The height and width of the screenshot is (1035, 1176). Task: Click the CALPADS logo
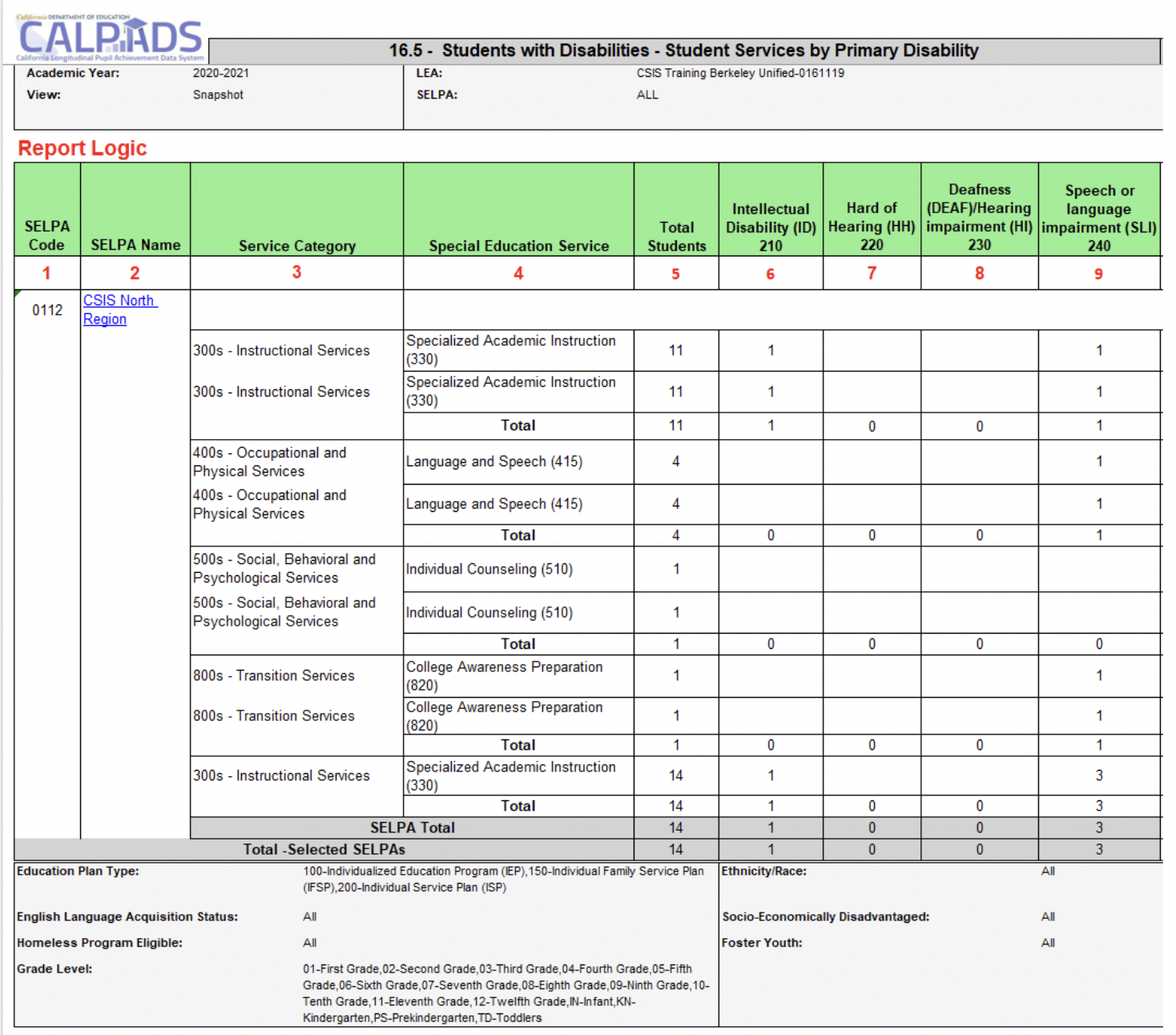[x=110, y=38]
